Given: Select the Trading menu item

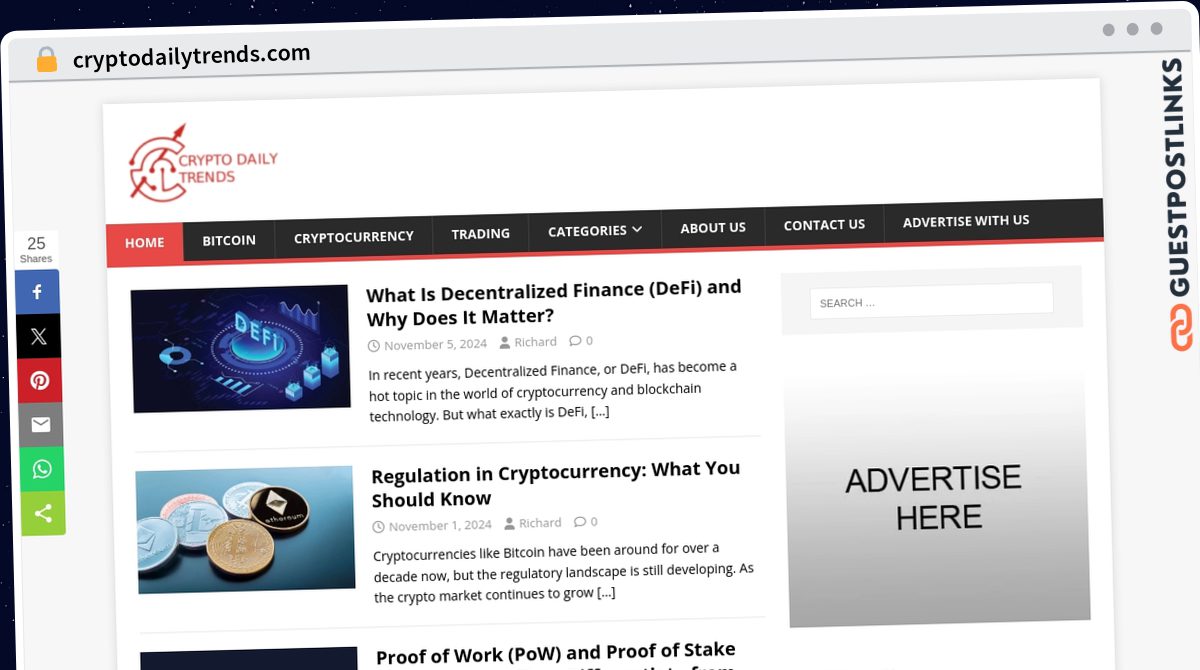Looking at the screenshot, I should point(481,233).
